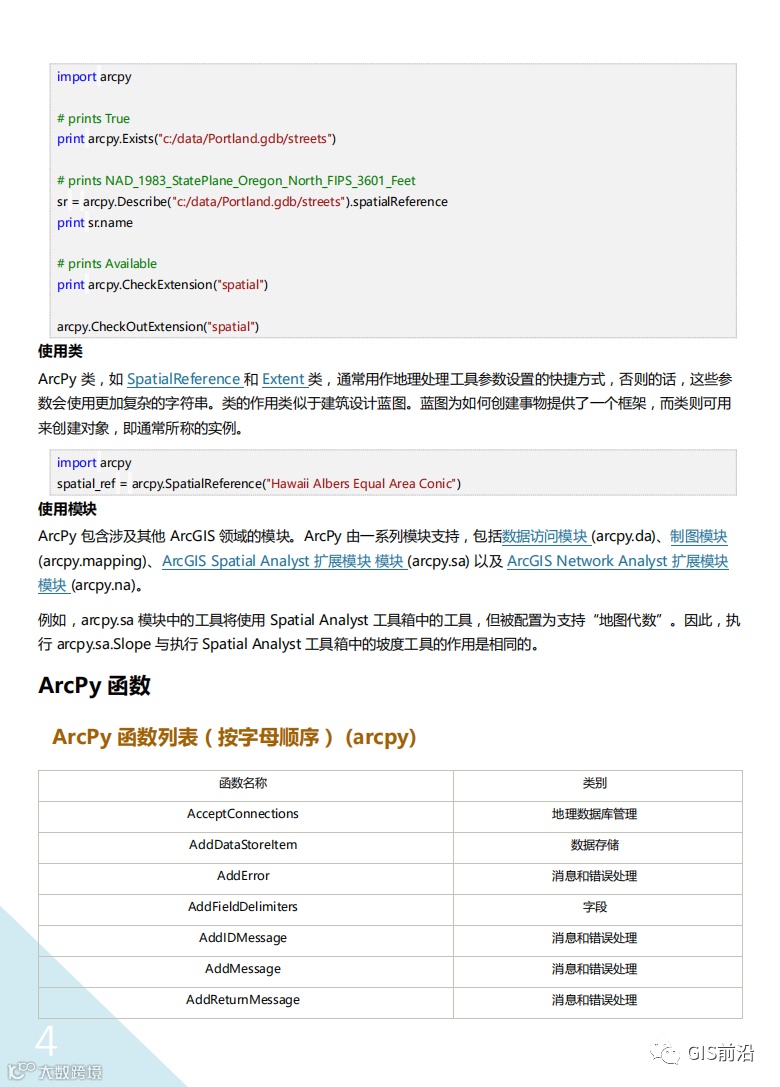This screenshot has width=780, height=1087.
Task: Click the '# prints Available' comment
Action: tap(107, 263)
